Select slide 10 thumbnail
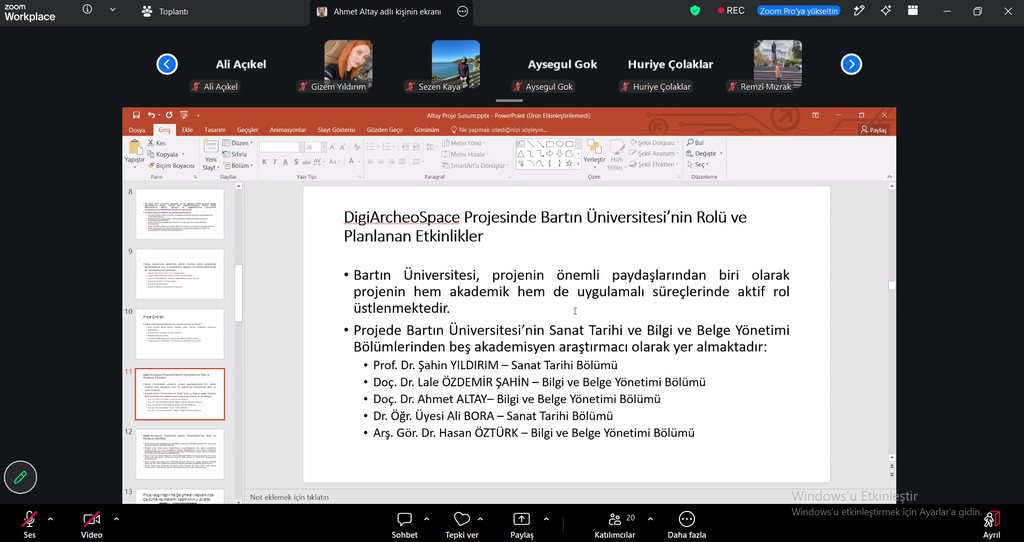The image size is (1024, 542). pyautogui.click(x=180, y=334)
